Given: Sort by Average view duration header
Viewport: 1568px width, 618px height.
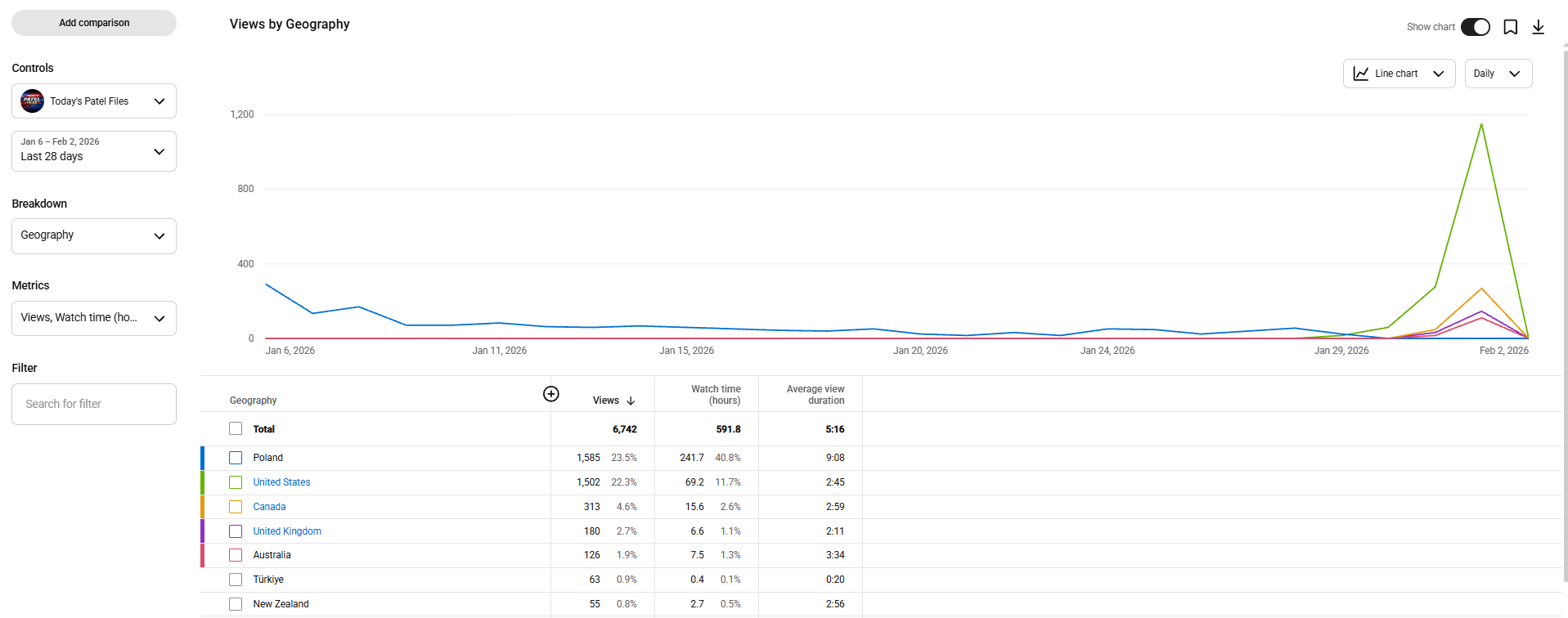Looking at the screenshot, I should click(815, 395).
